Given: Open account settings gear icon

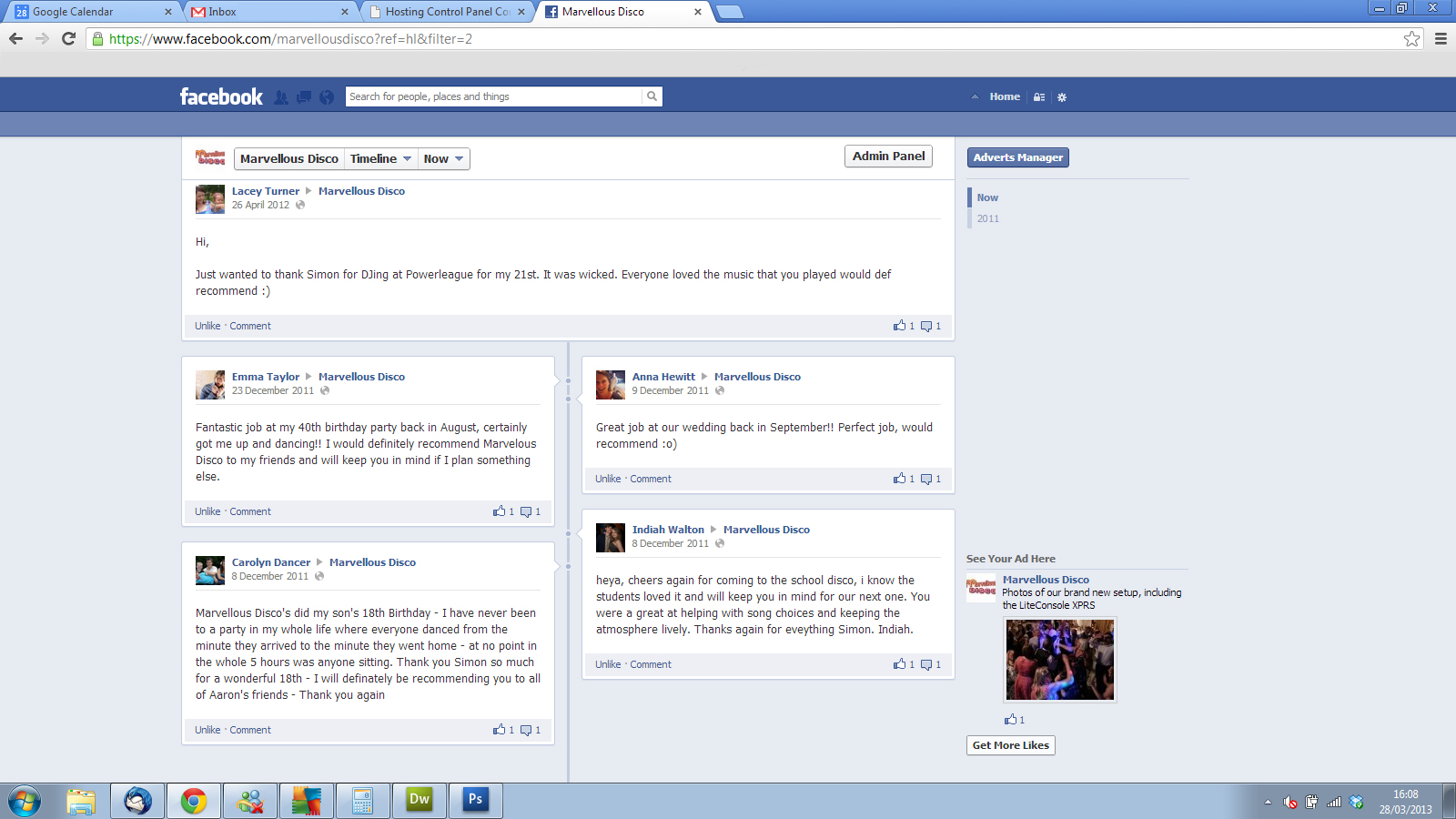Looking at the screenshot, I should 1062,97.
